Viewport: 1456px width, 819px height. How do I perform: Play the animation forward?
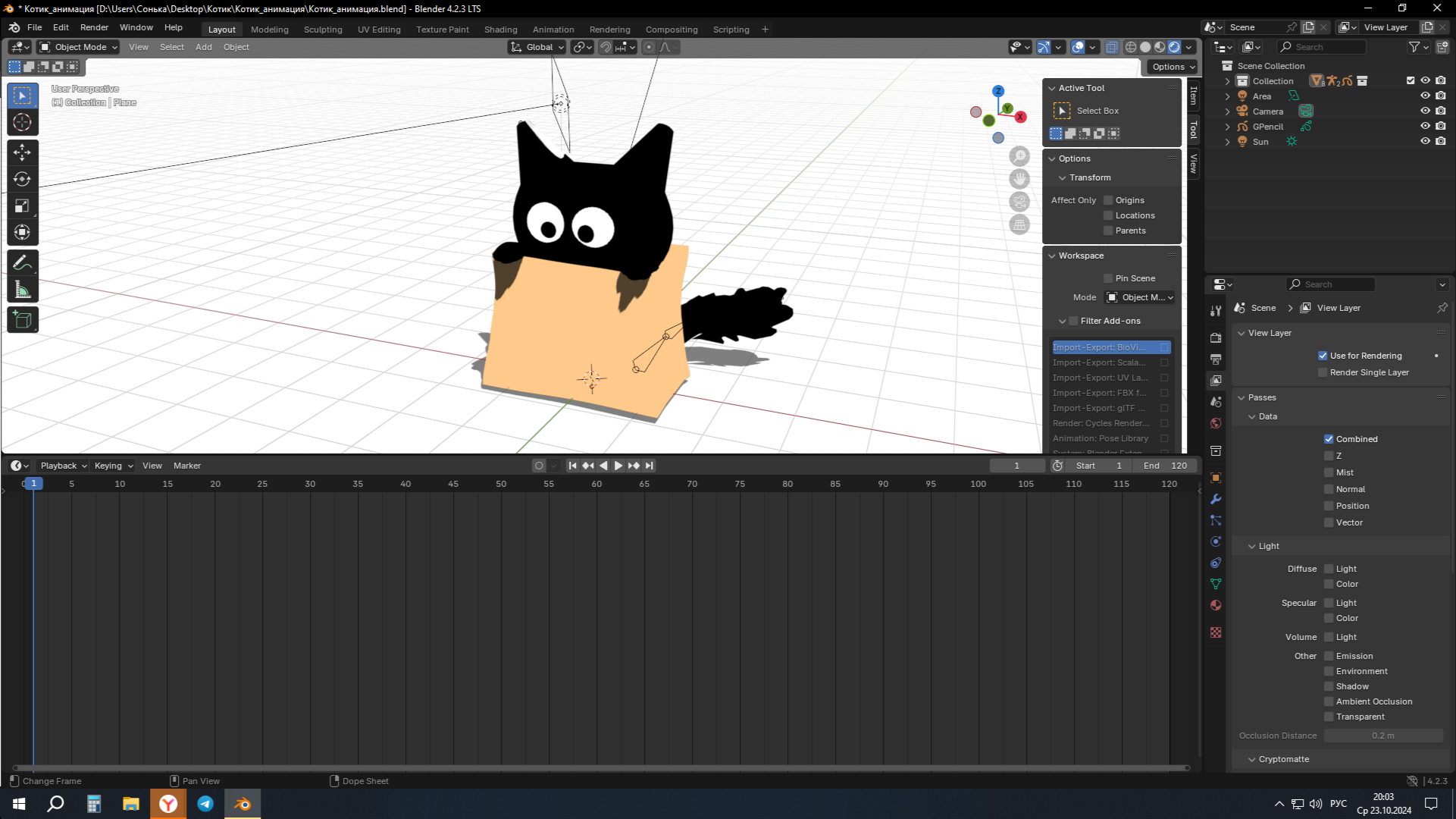tap(618, 466)
